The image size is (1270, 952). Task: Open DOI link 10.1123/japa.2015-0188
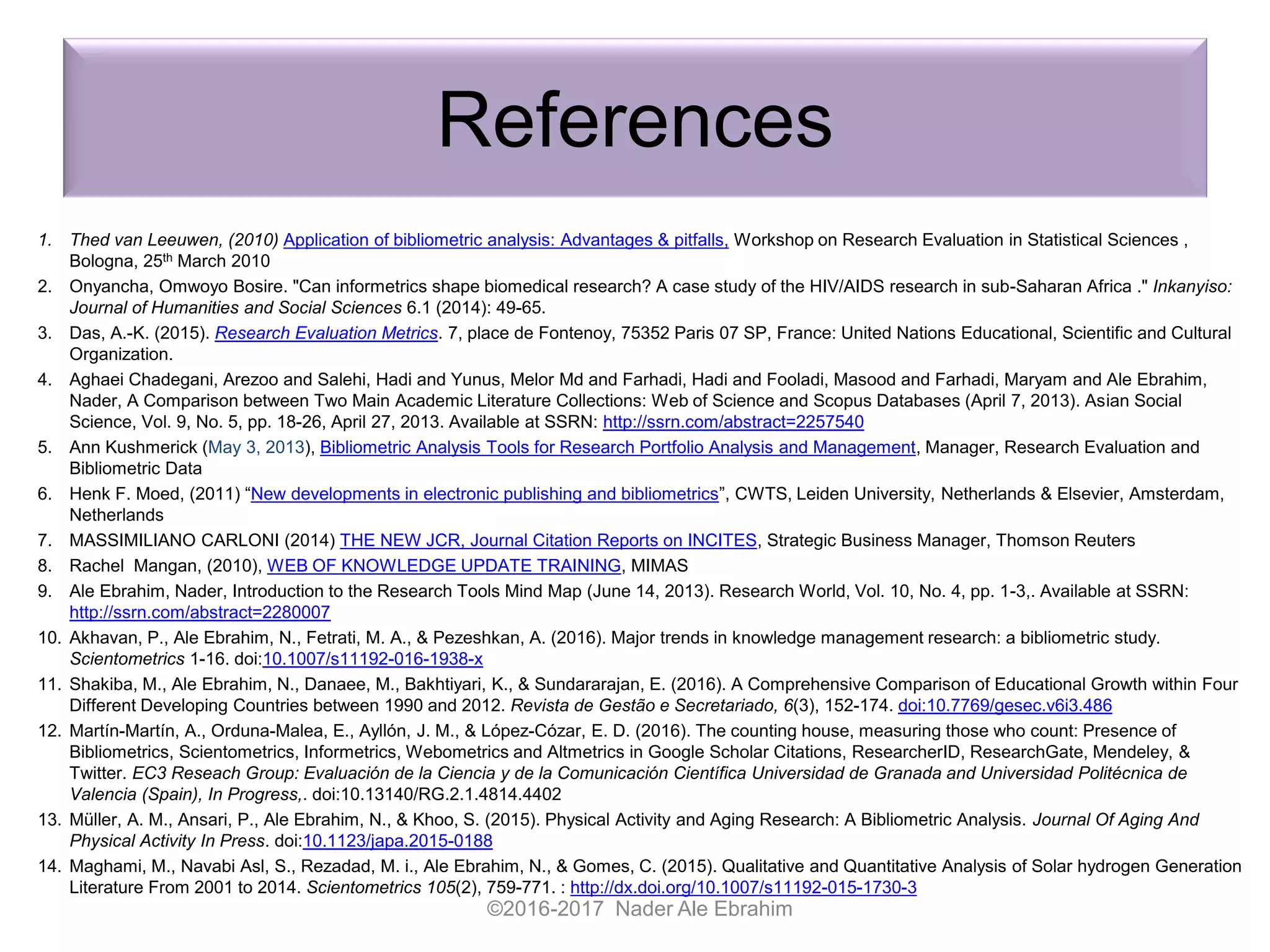pyautogui.click(x=397, y=840)
